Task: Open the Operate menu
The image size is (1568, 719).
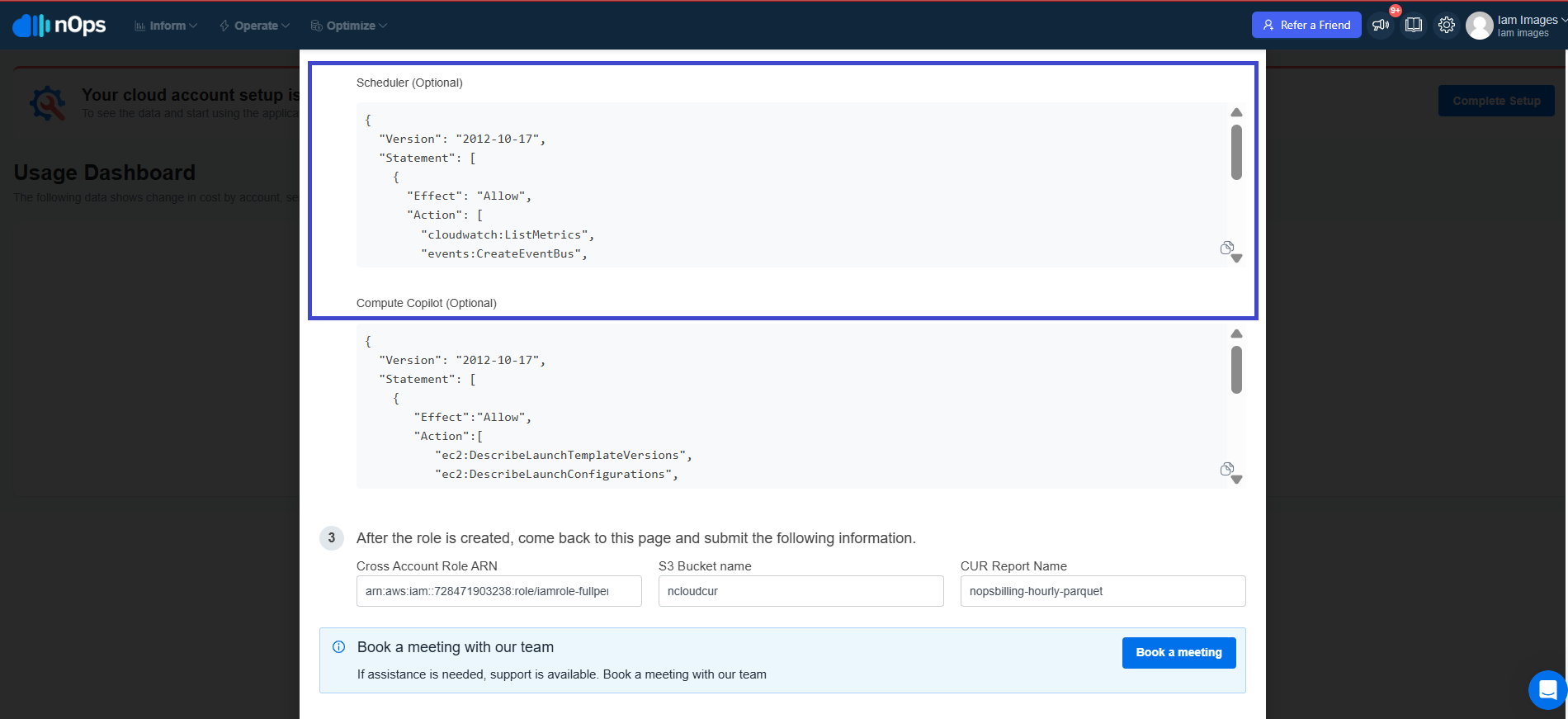Action: tap(254, 26)
